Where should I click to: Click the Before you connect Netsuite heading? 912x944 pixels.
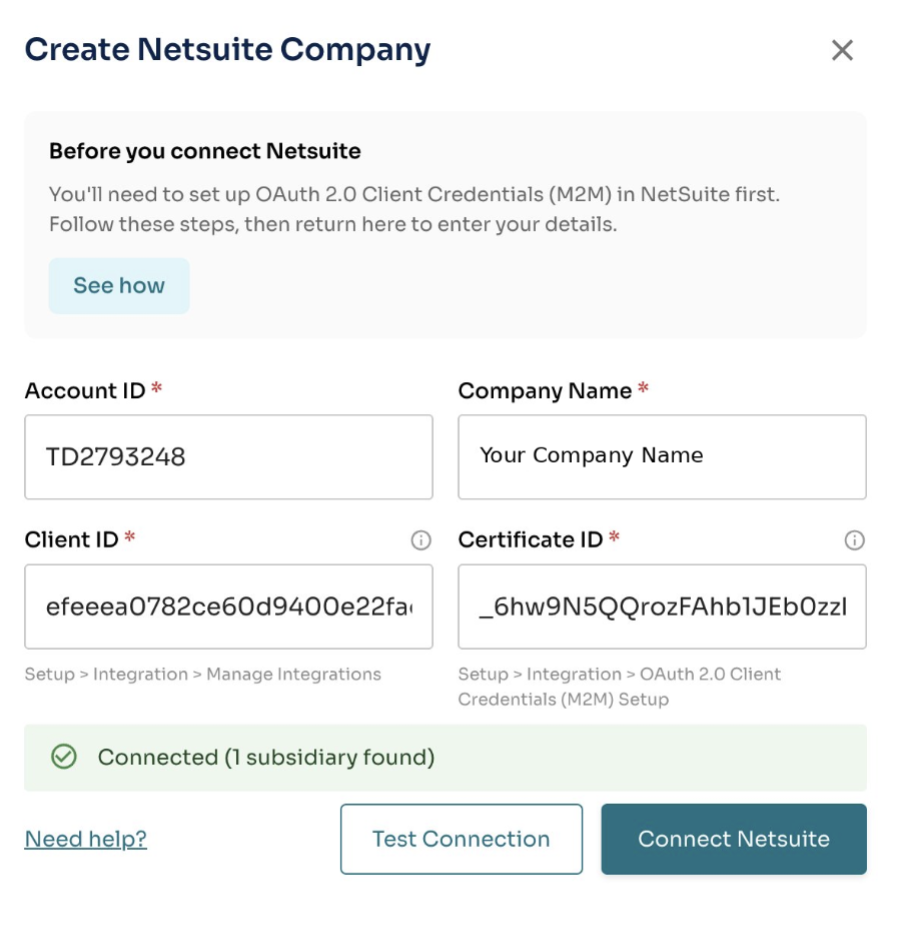coord(205,152)
